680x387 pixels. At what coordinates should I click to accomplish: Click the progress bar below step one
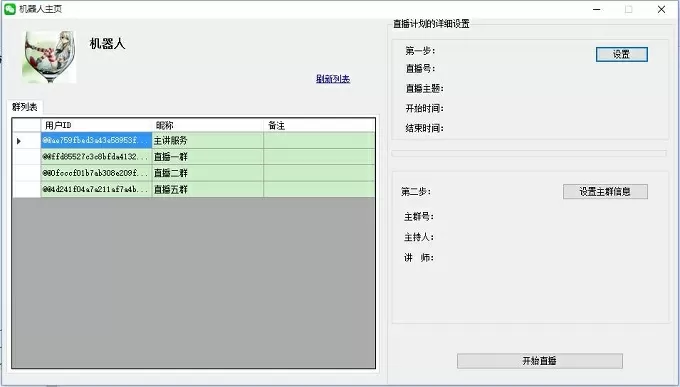(x=529, y=153)
